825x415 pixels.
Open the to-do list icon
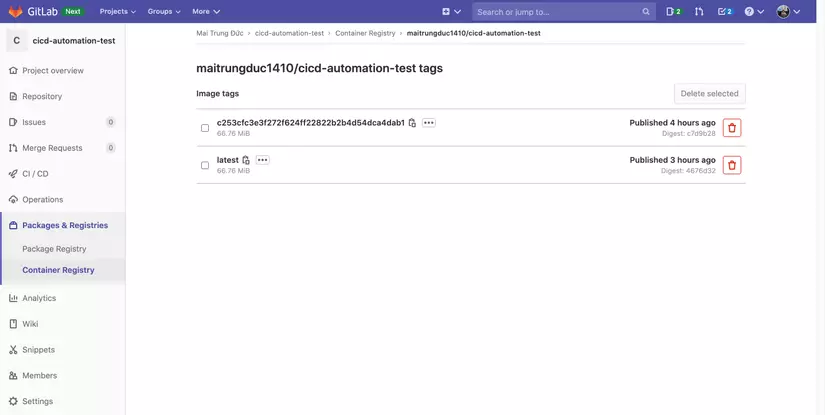click(x=725, y=12)
